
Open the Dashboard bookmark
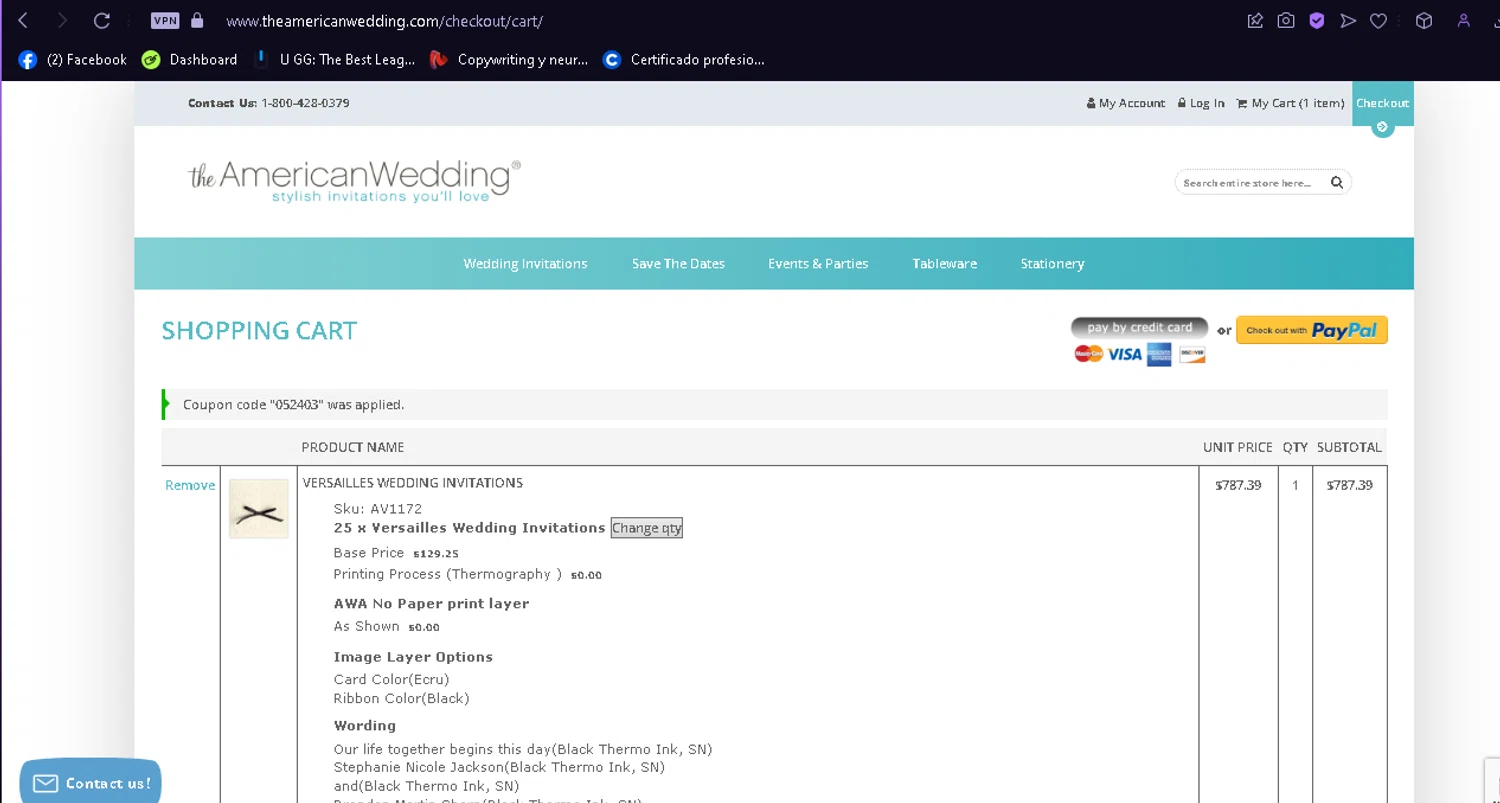tap(190, 59)
